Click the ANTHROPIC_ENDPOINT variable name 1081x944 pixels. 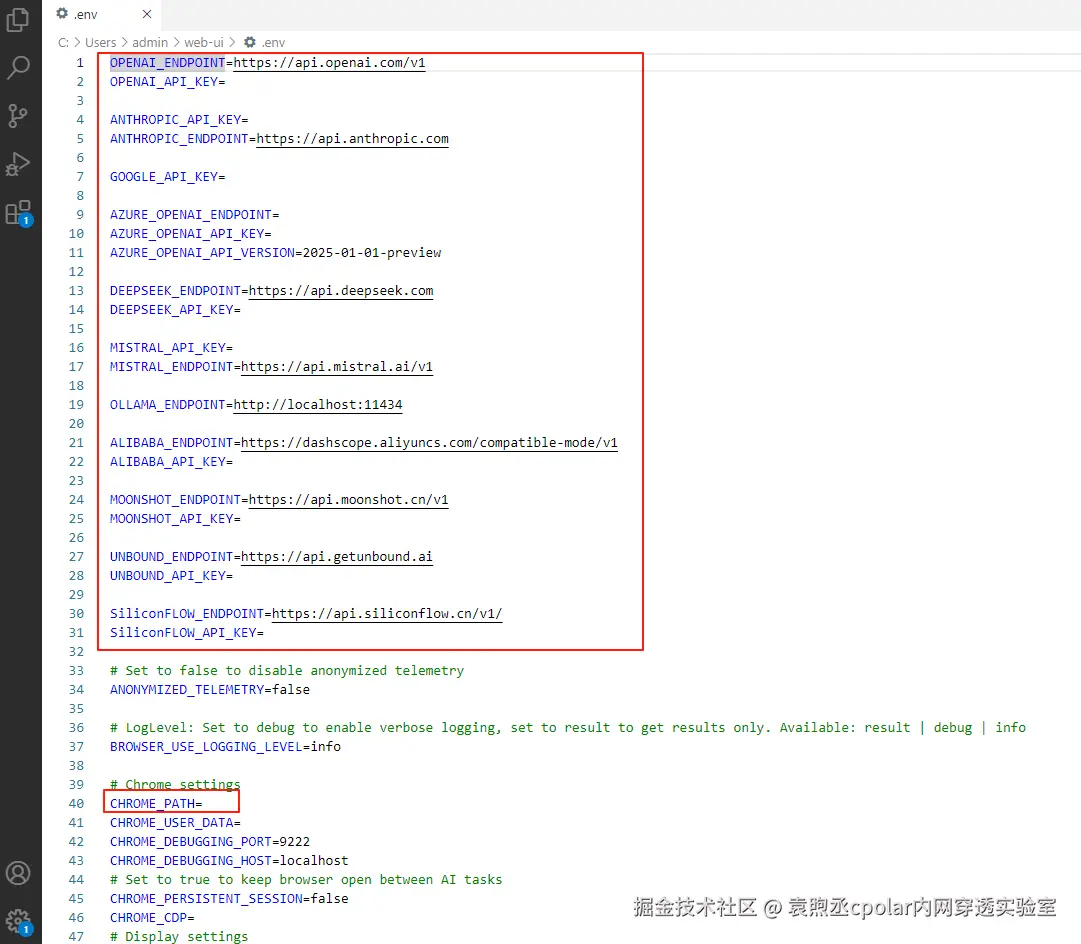179,139
